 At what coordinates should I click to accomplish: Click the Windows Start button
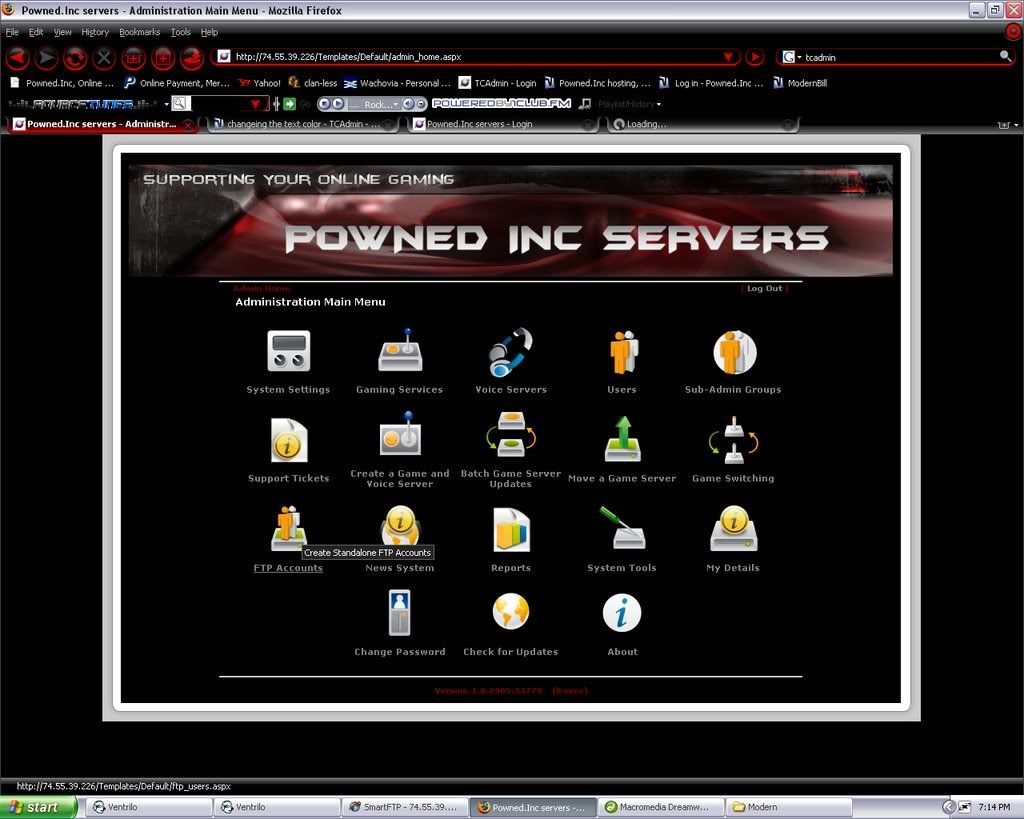coord(38,807)
